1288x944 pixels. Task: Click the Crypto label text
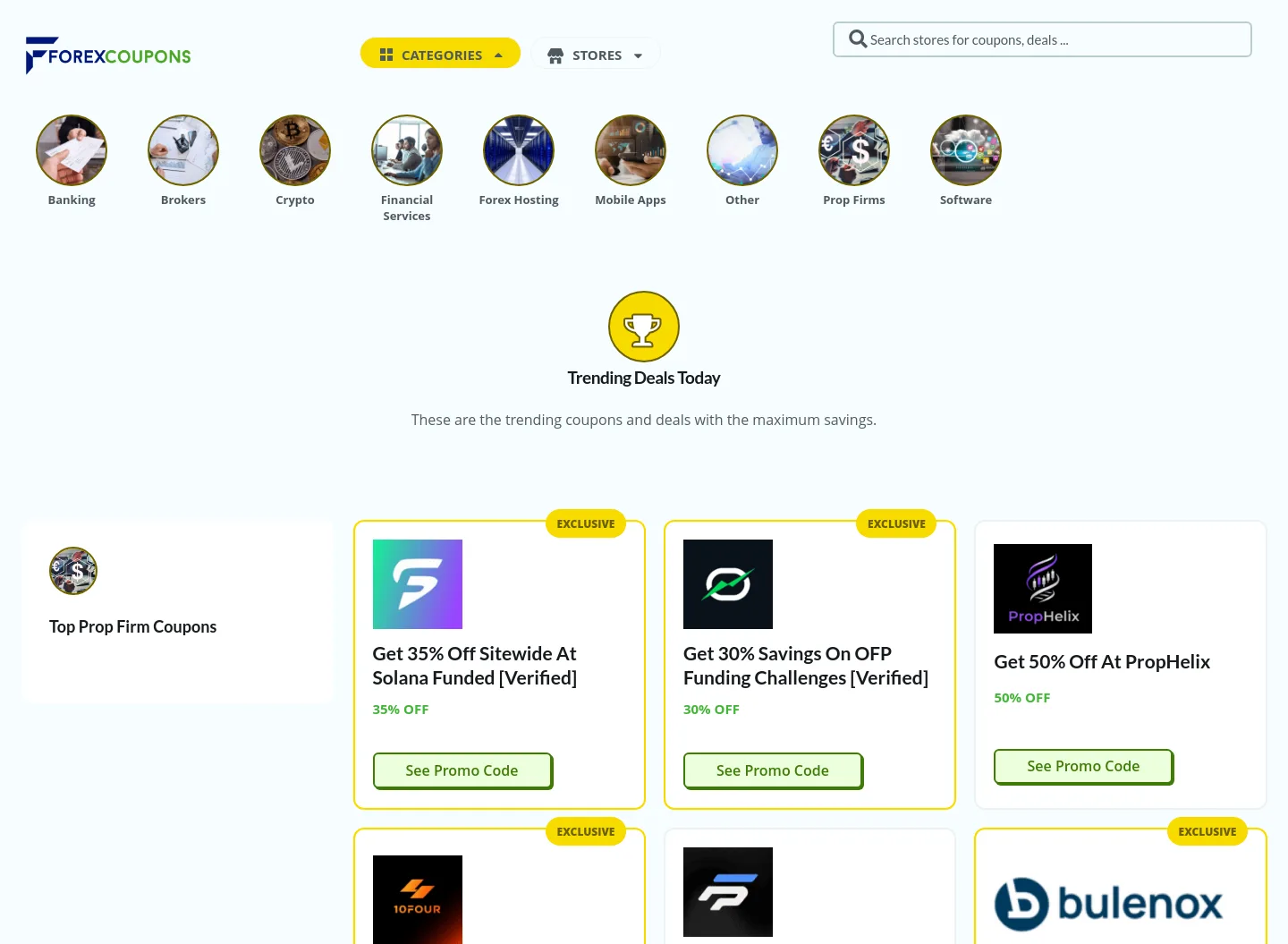click(295, 200)
